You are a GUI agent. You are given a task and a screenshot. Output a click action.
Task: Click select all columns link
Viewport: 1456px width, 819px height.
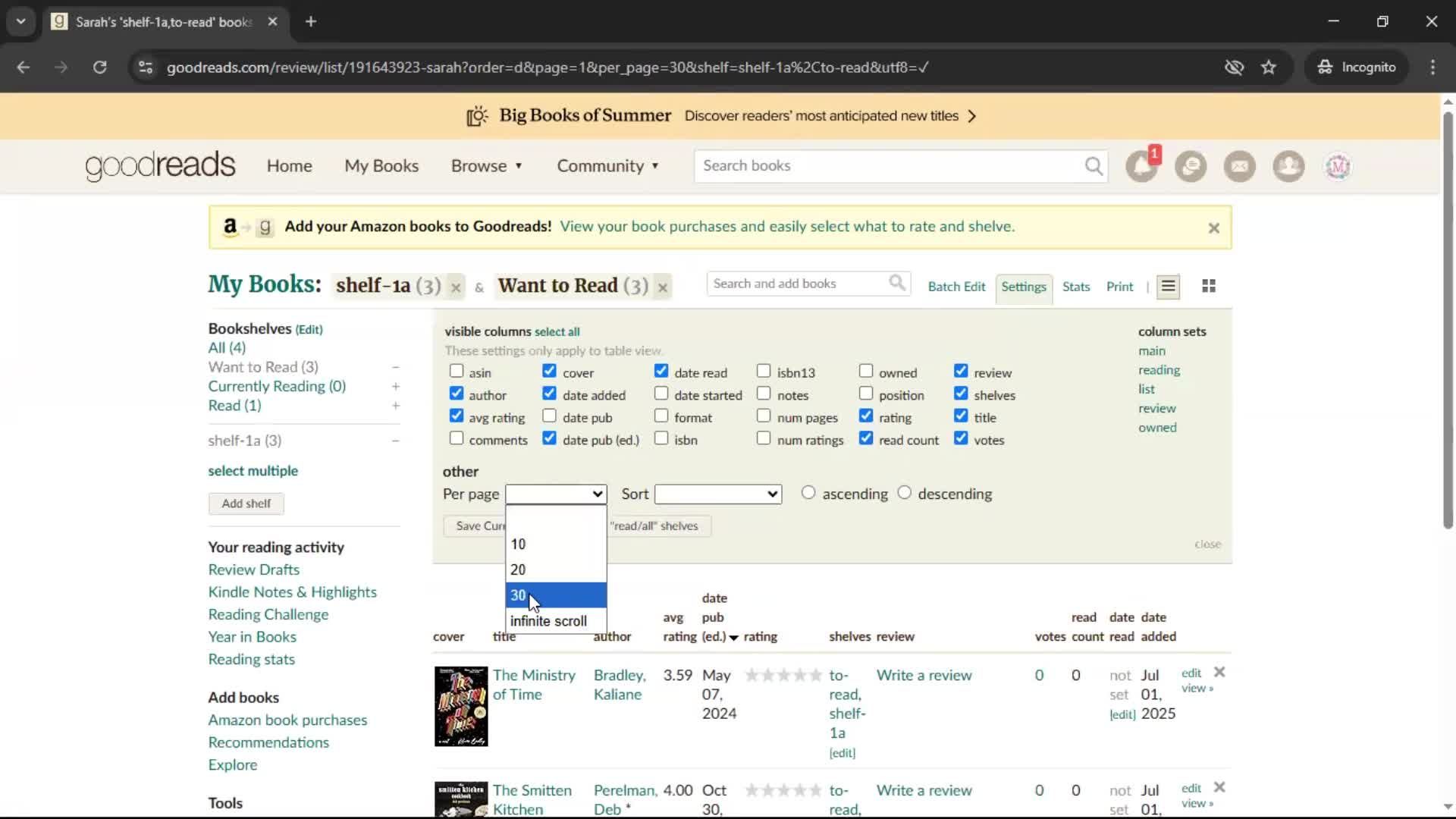point(557,332)
